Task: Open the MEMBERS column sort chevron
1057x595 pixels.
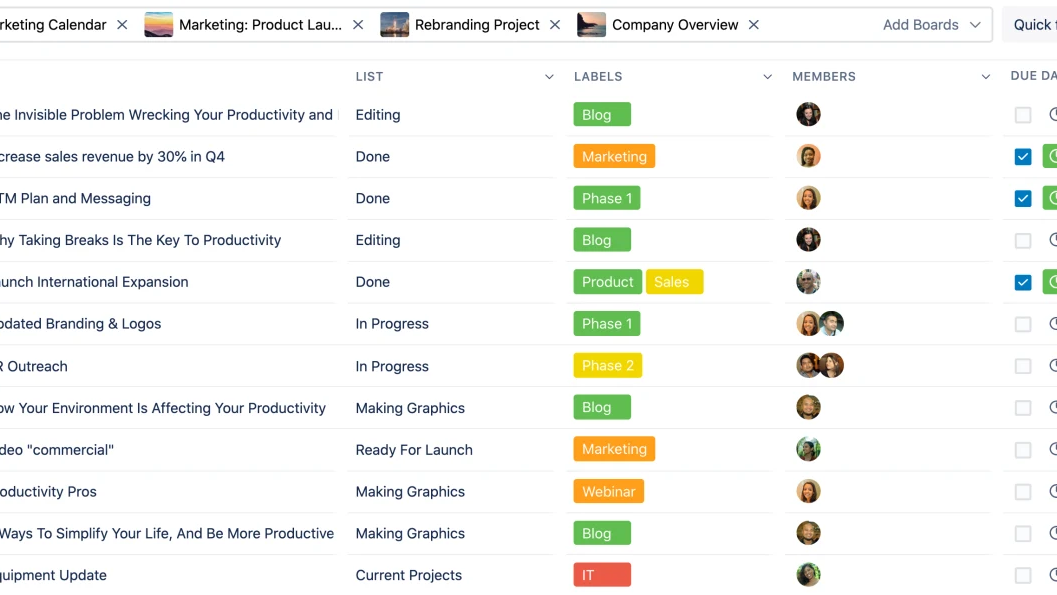Action: 986,77
